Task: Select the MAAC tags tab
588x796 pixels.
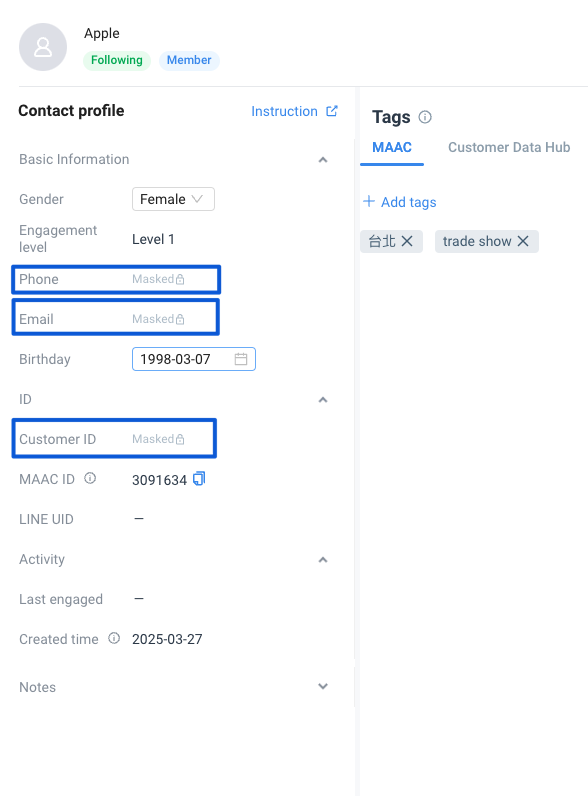Action: click(392, 147)
